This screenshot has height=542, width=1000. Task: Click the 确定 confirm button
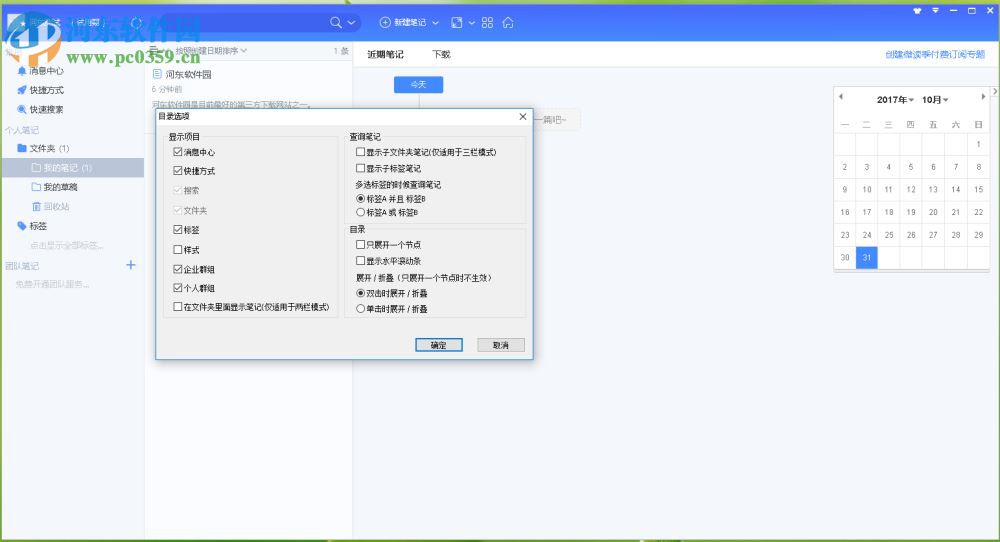(439, 345)
